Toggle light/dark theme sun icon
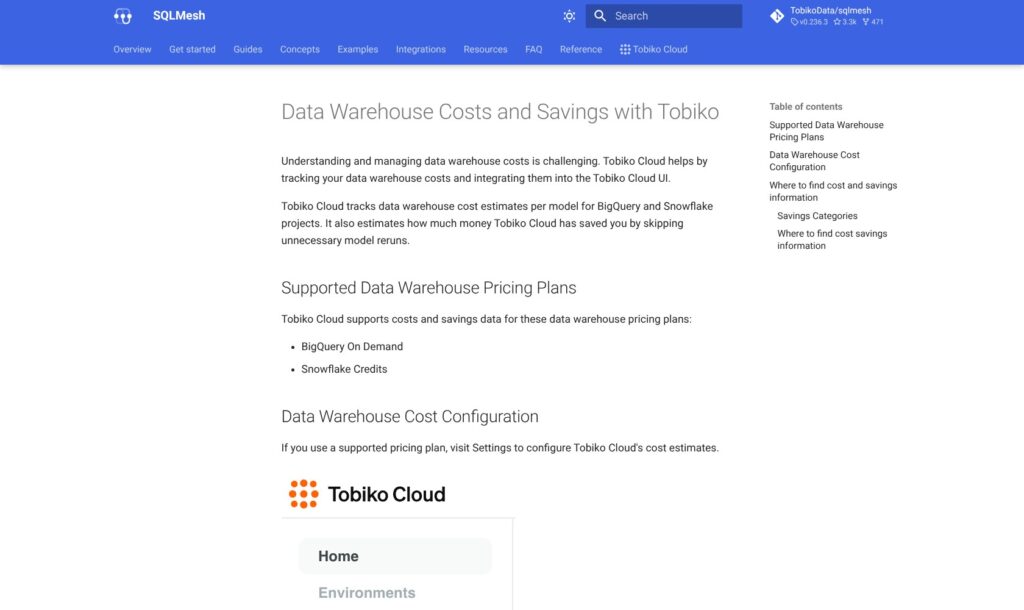 (x=569, y=16)
